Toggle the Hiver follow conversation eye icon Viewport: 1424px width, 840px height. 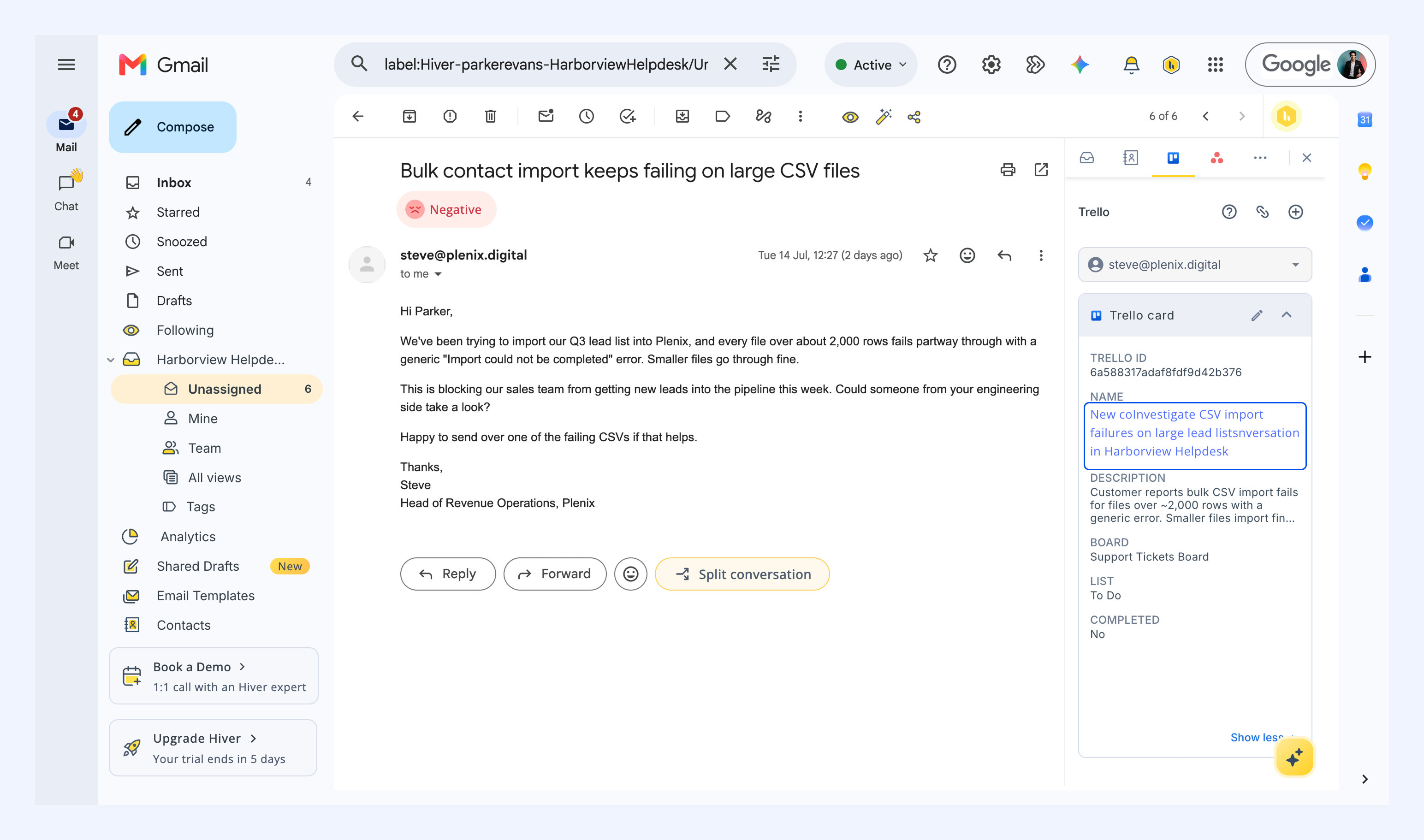pos(850,117)
